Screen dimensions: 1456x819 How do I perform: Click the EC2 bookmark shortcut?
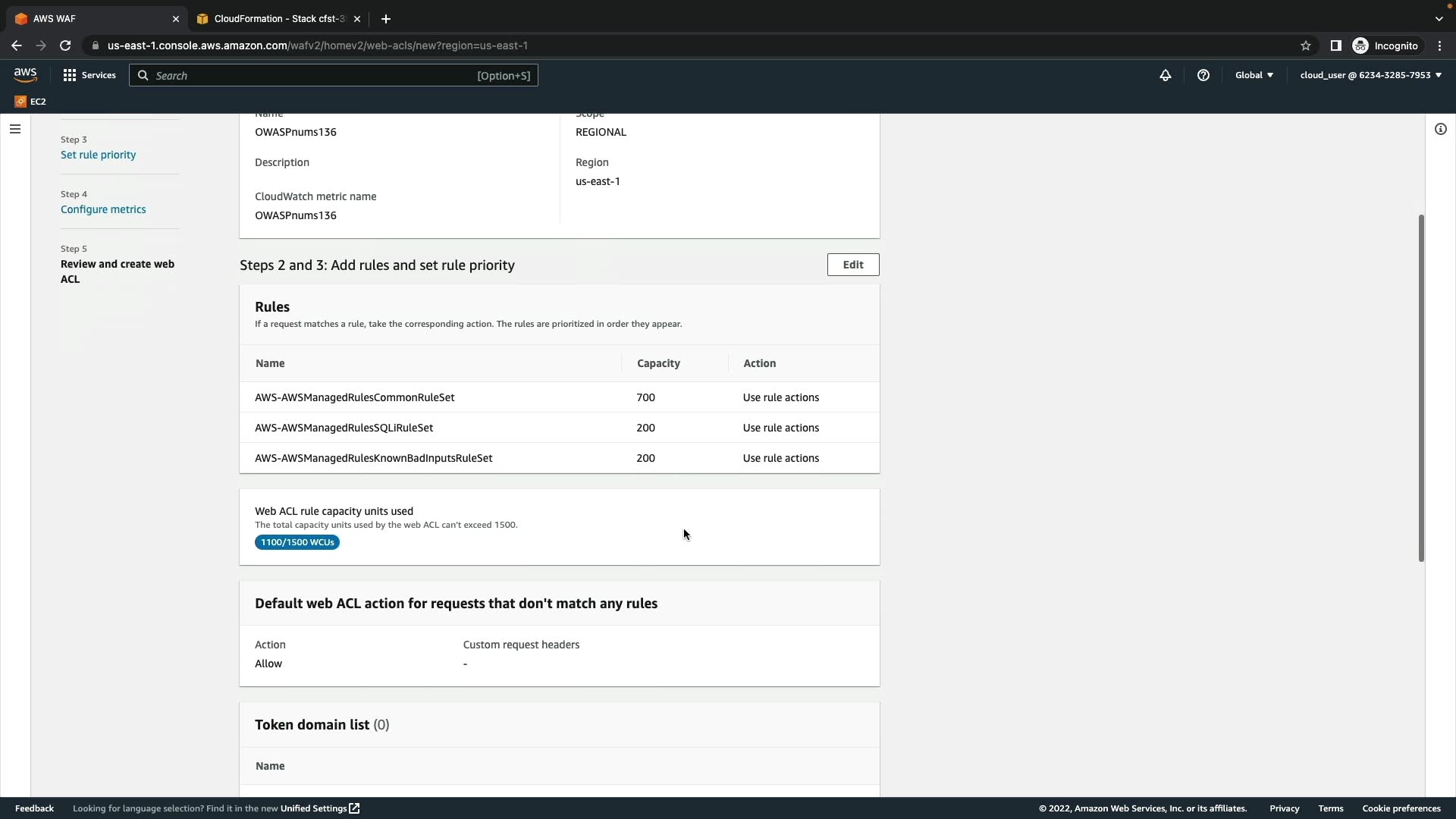coord(30,101)
